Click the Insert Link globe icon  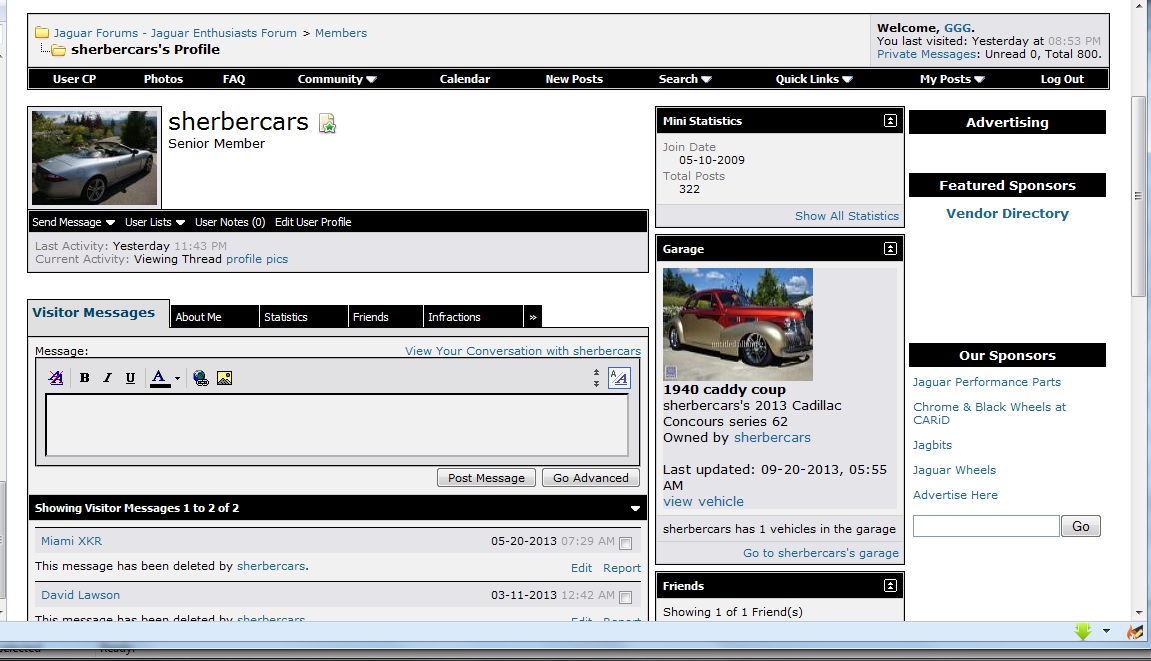coord(200,378)
